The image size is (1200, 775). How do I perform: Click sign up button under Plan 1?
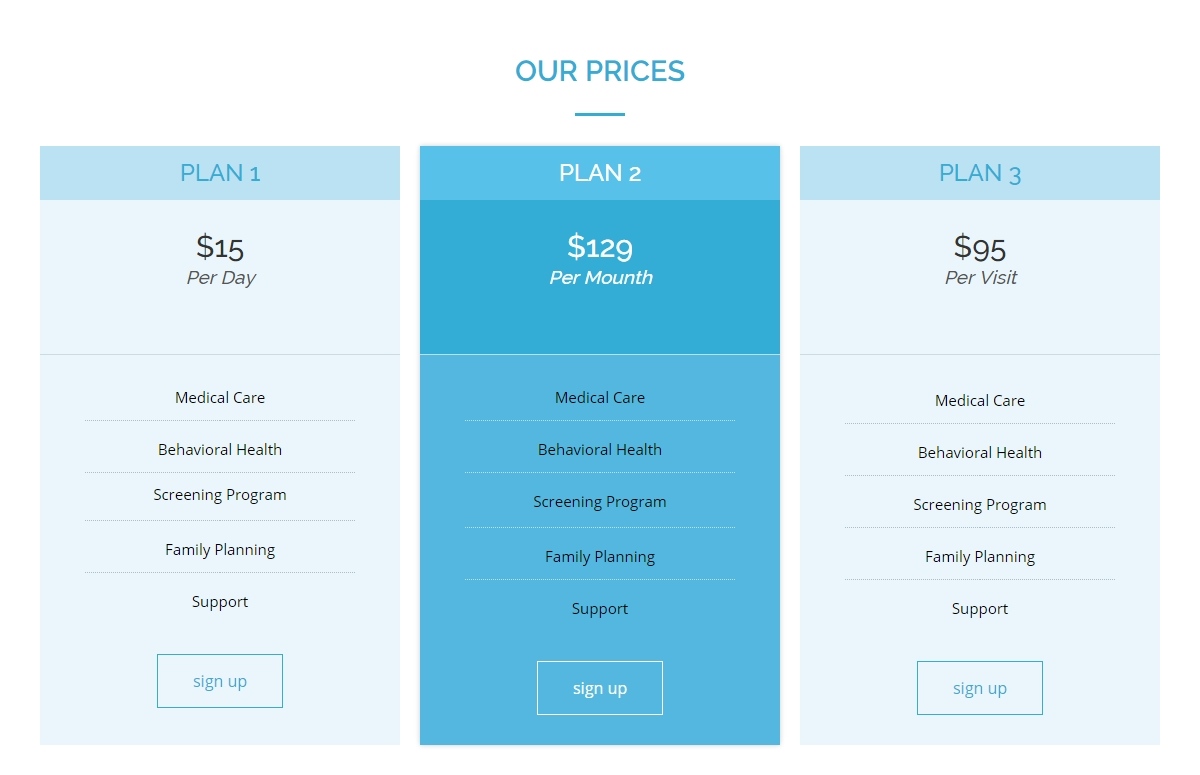(x=220, y=681)
